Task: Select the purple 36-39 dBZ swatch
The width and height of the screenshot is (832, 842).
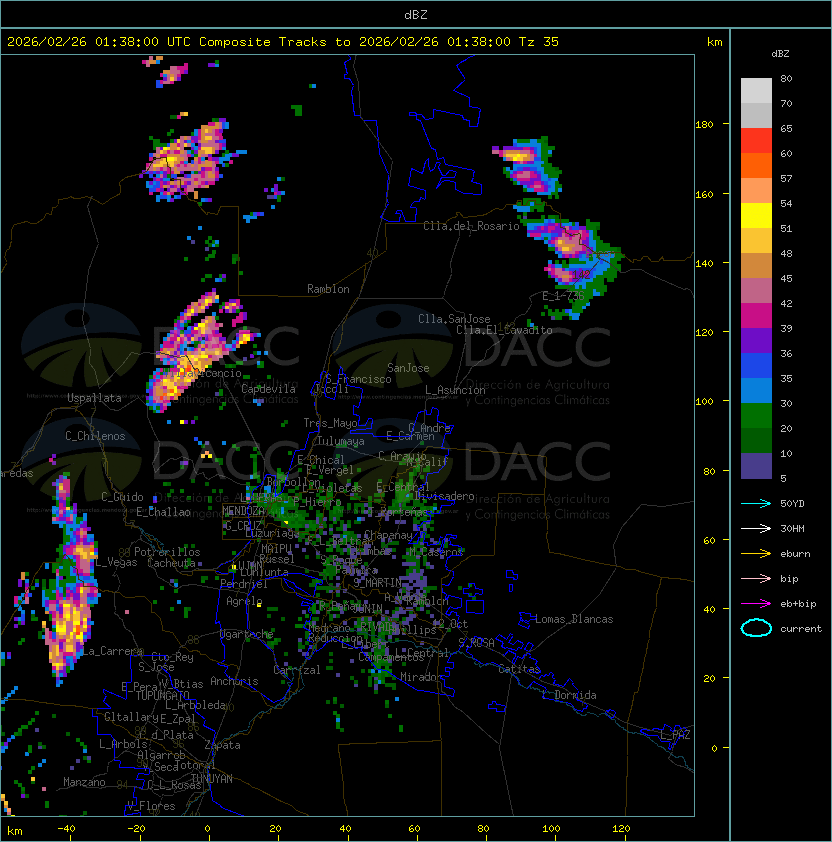Action: [x=756, y=340]
